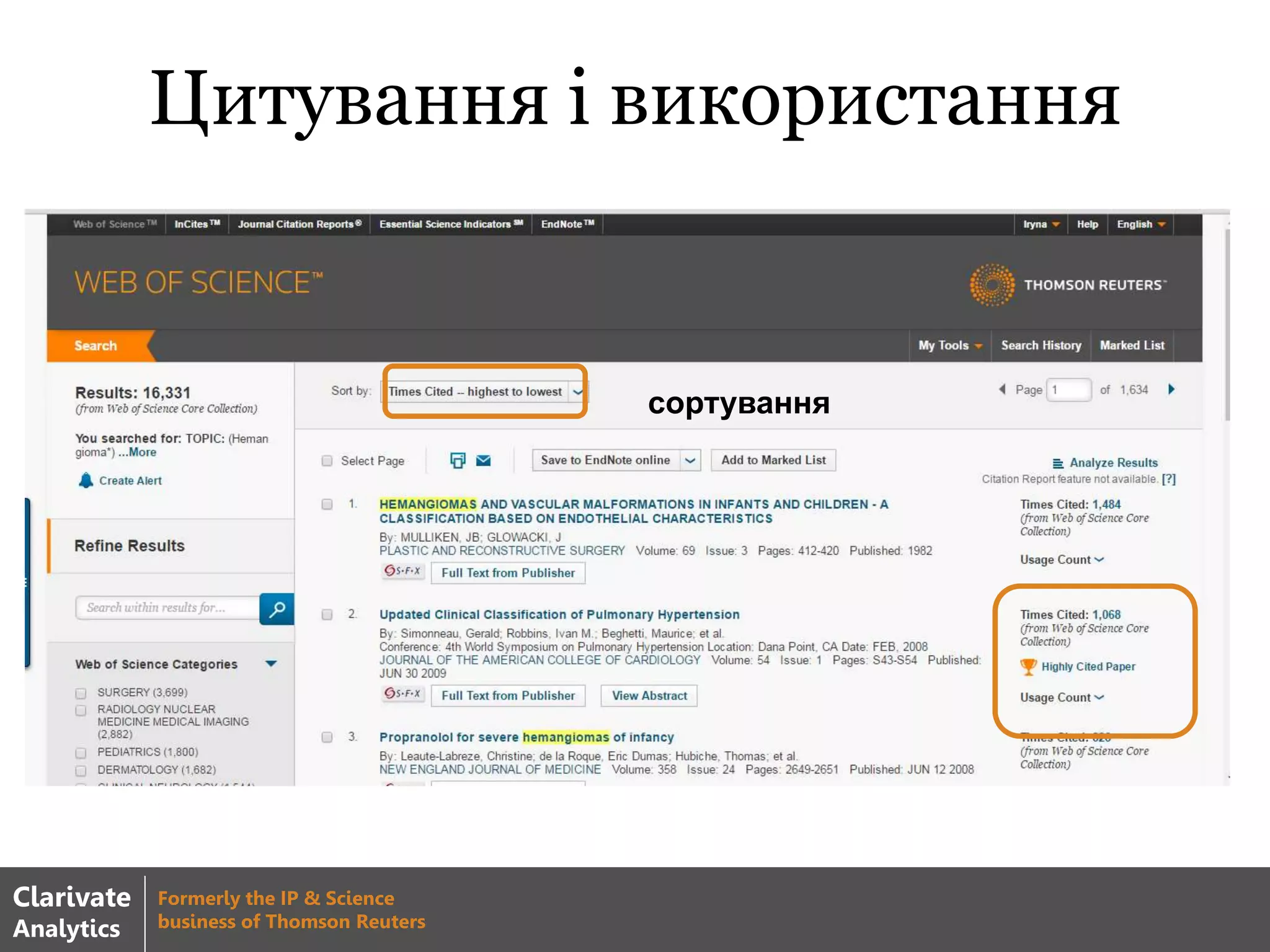The image size is (1270, 952).
Task: Click the print results icon
Action: 458,461
